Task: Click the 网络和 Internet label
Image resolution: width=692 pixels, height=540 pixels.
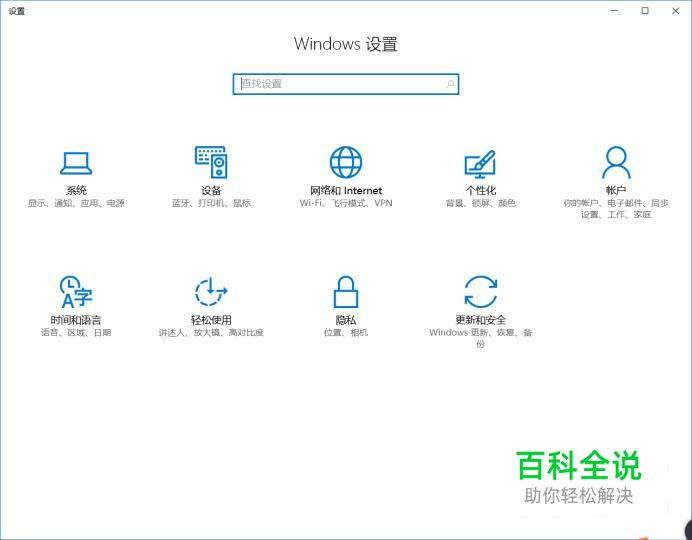Action: tap(346, 191)
